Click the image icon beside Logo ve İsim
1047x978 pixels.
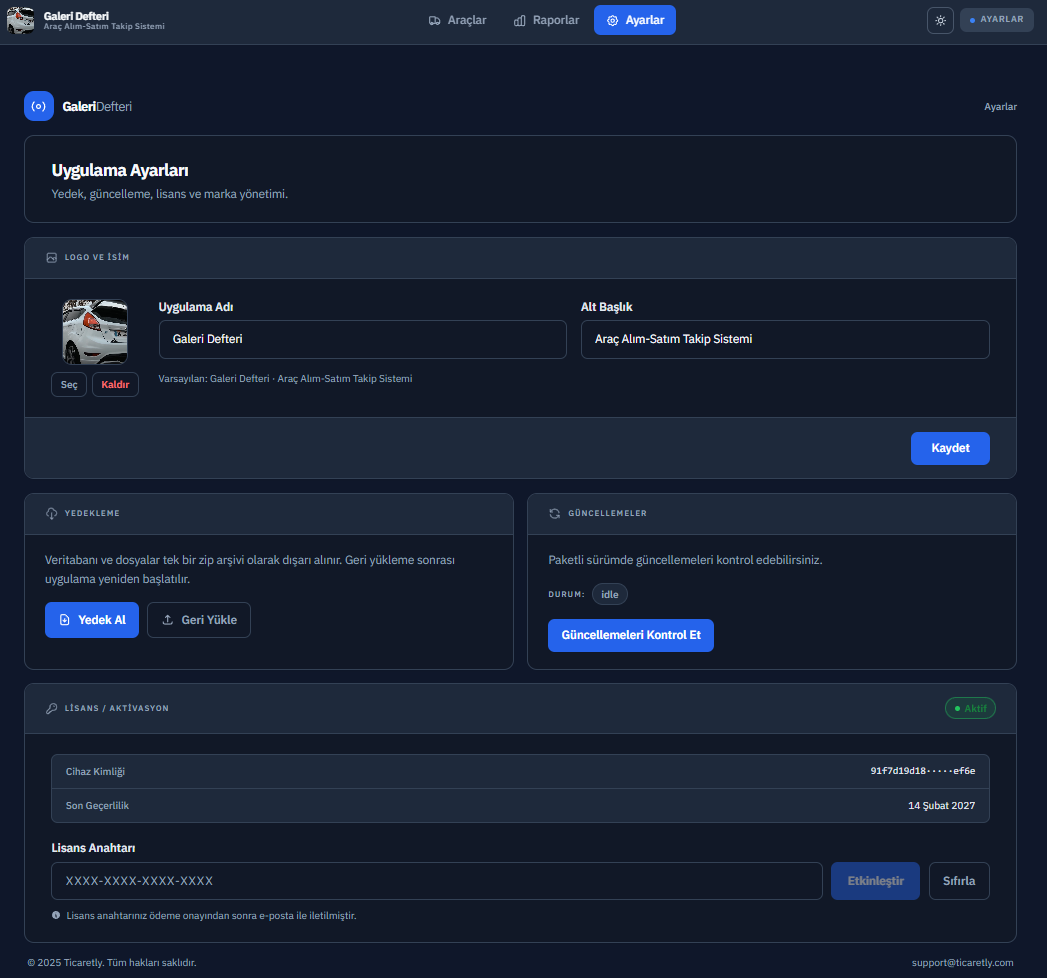52,257
